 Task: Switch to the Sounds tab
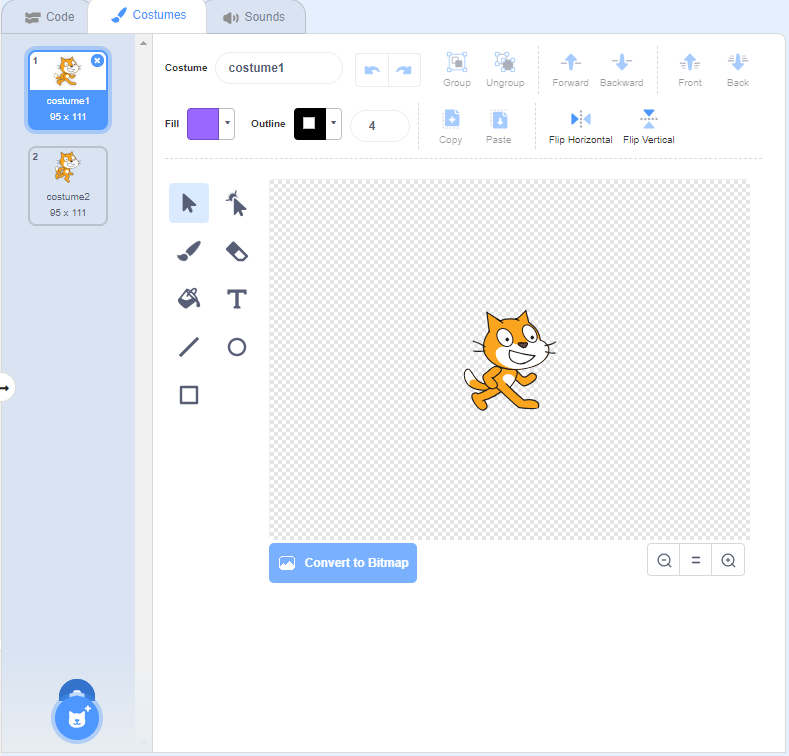(254, 17)
